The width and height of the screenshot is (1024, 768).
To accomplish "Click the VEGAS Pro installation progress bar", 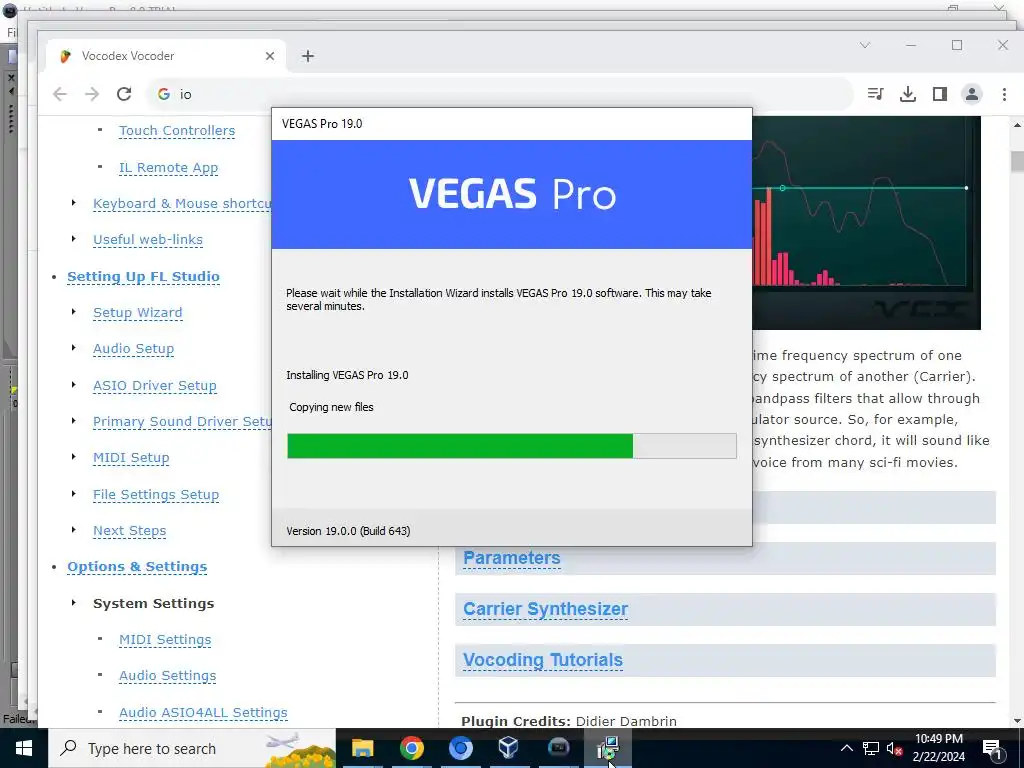I will 511,446.
